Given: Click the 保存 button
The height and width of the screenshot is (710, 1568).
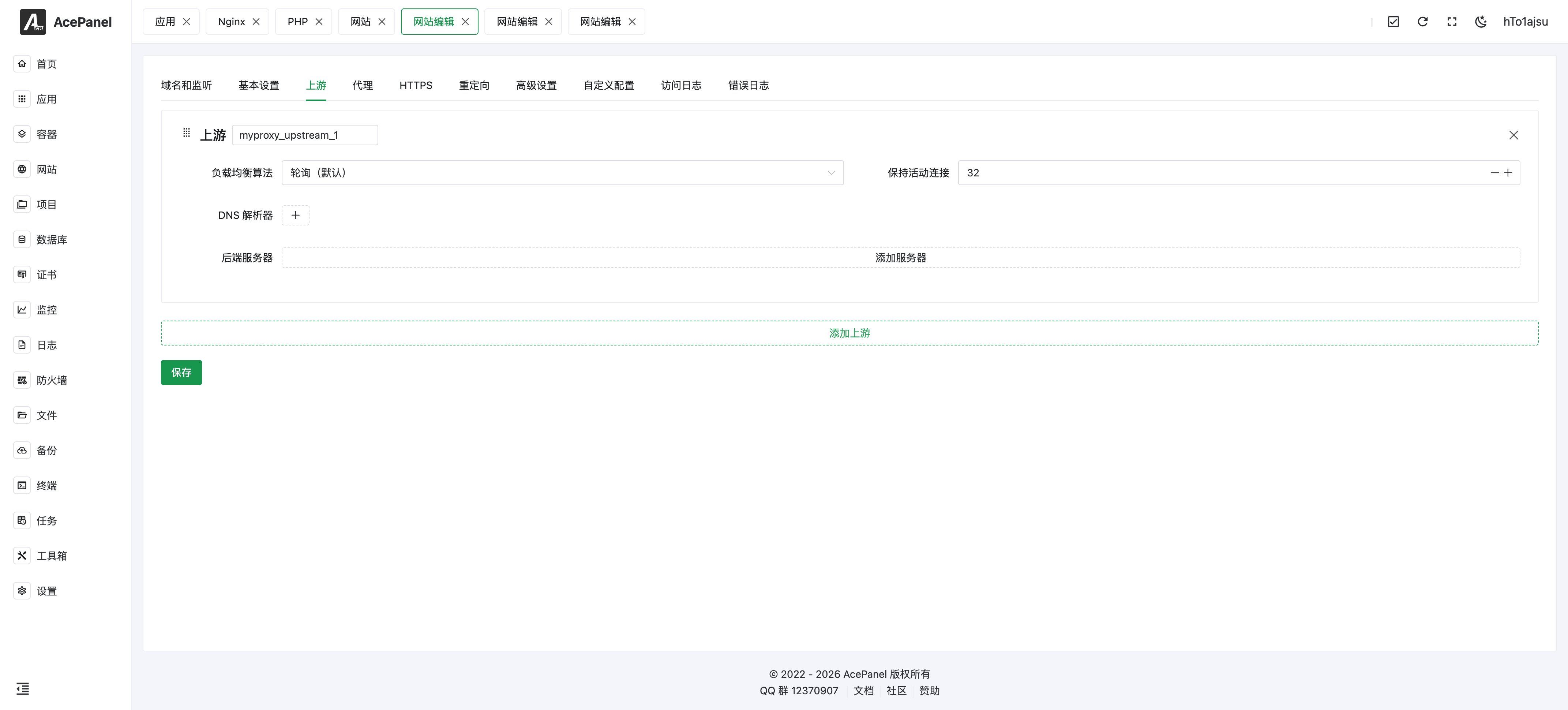Looking at the screenshot, I should pyautogui.click(x=181, y=372).
